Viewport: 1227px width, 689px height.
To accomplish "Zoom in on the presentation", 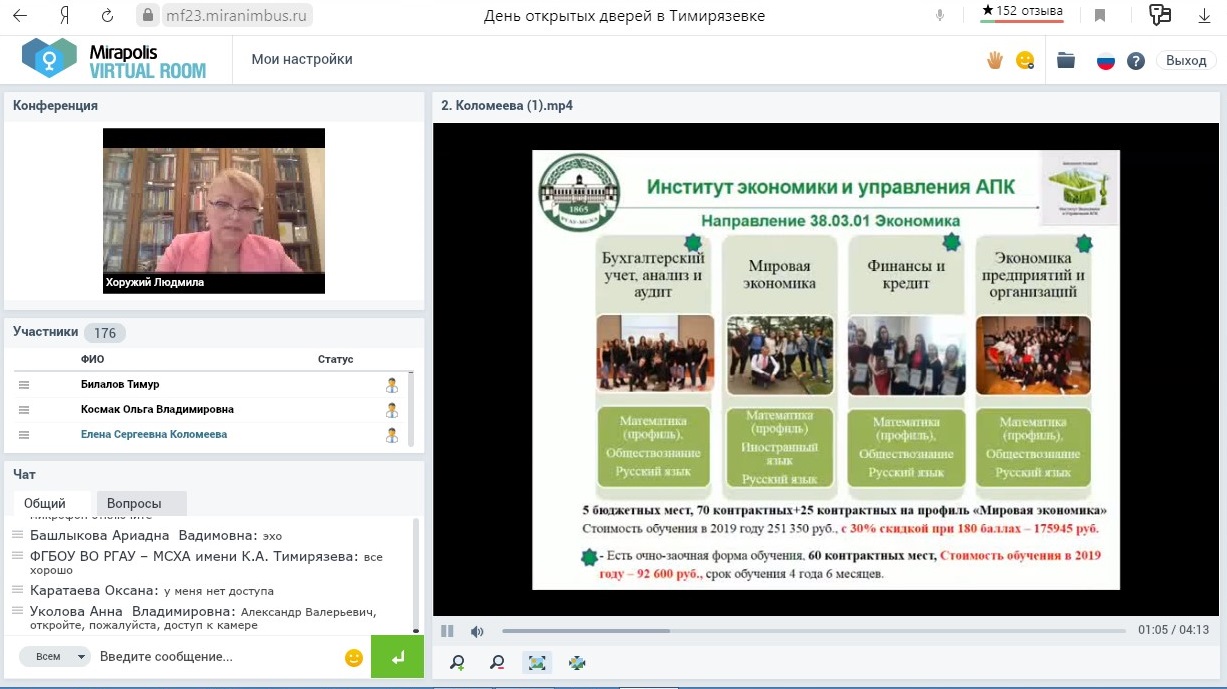I will point(457,662).
